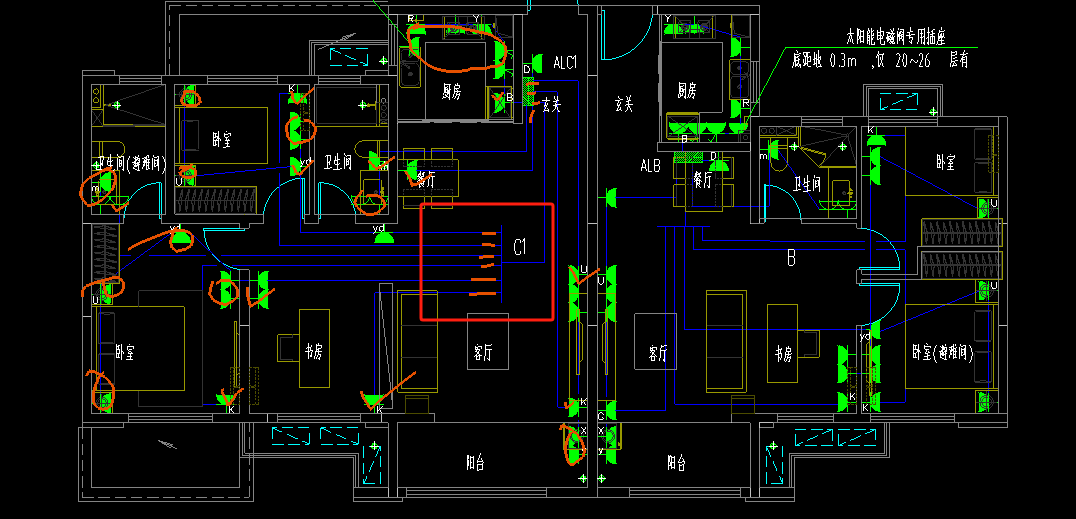The image size is (1076, 519).
Task: Click the 阳台 label below unit B living room
Action: (x=676, y=463)
